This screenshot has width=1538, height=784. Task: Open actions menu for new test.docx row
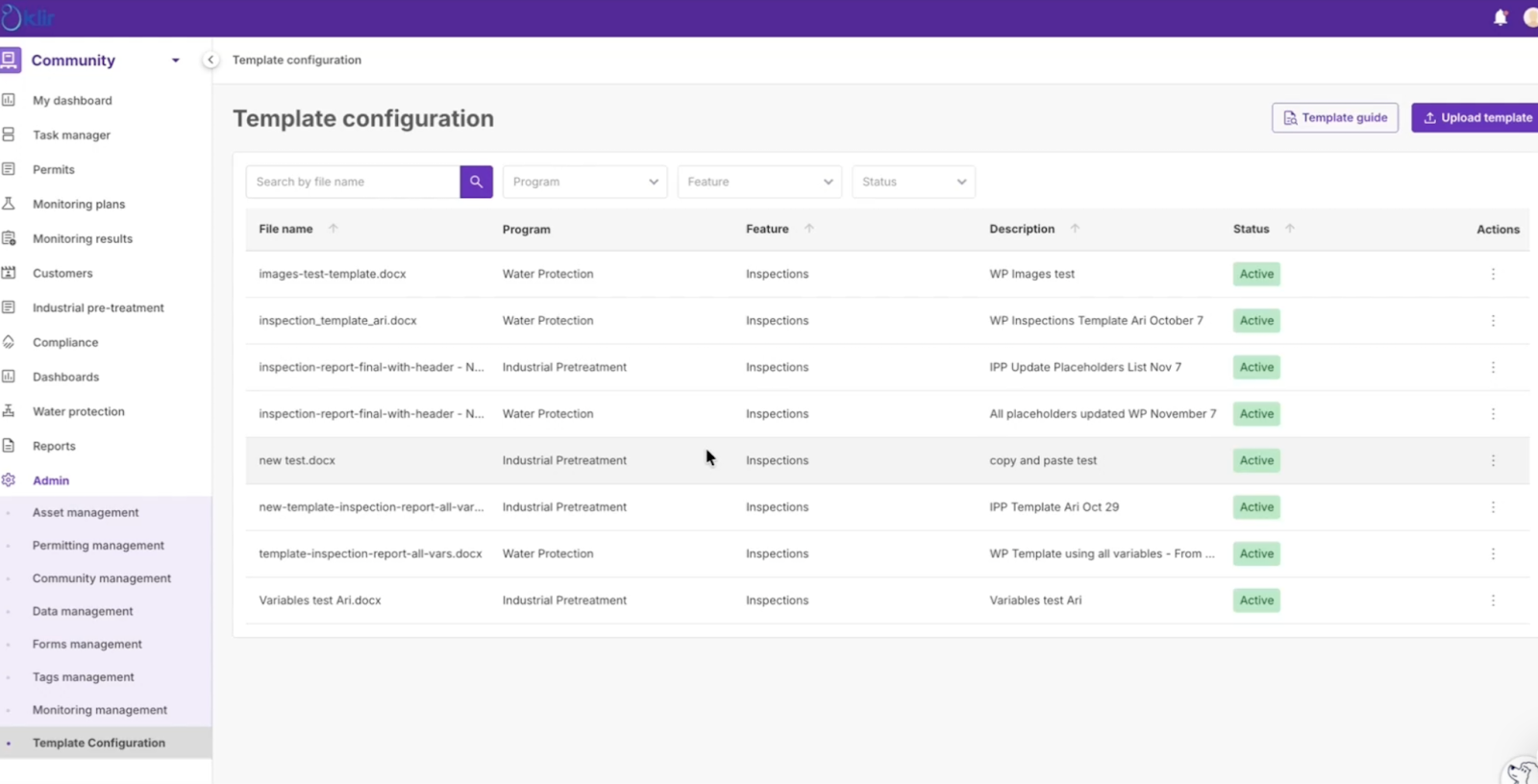[1493, 460]
